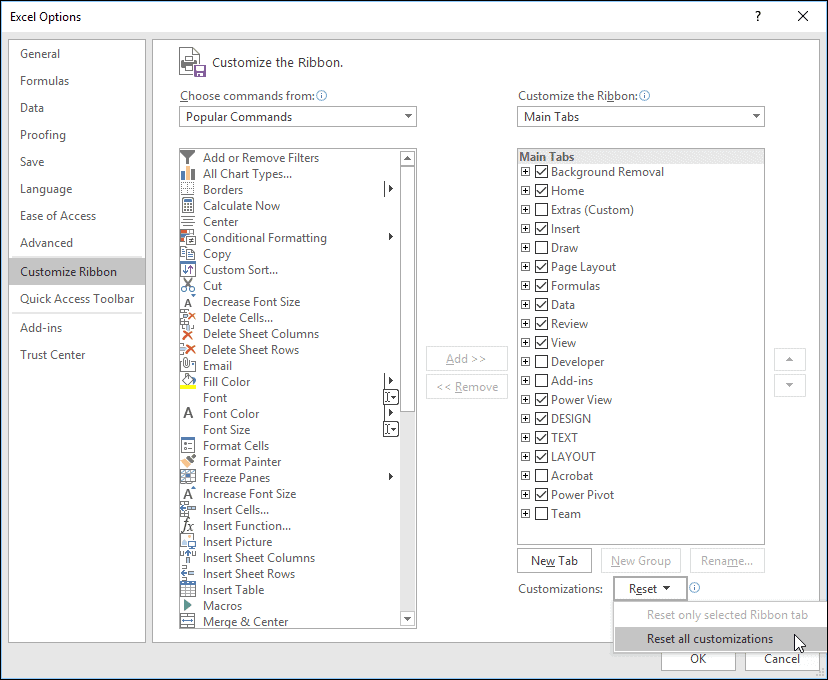
Task: Expand the Review tab tree node
Action: [x=525, y=324]
